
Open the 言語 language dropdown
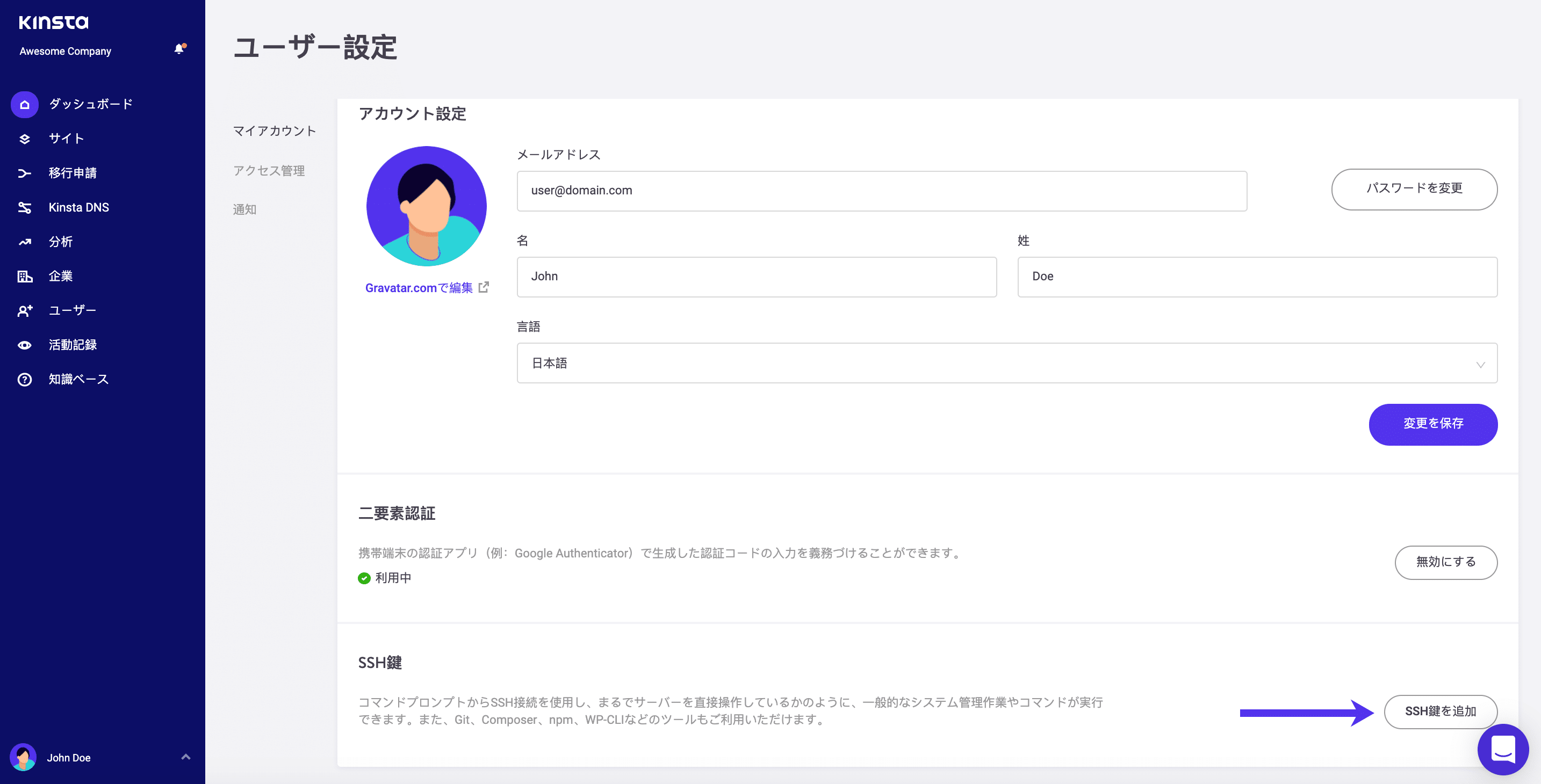click(x=1006, y=363)
